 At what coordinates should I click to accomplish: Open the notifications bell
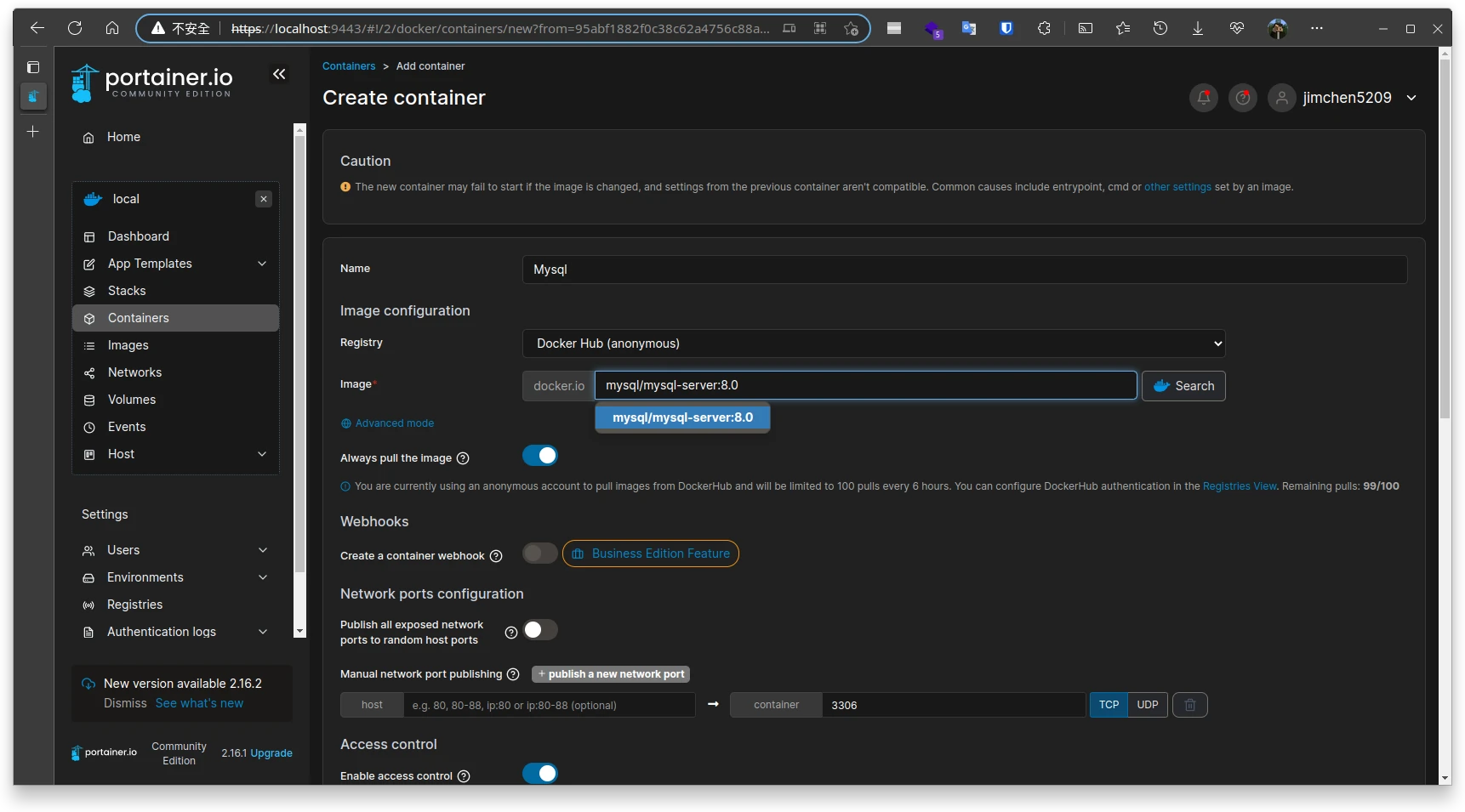(x=1203, y=98)
